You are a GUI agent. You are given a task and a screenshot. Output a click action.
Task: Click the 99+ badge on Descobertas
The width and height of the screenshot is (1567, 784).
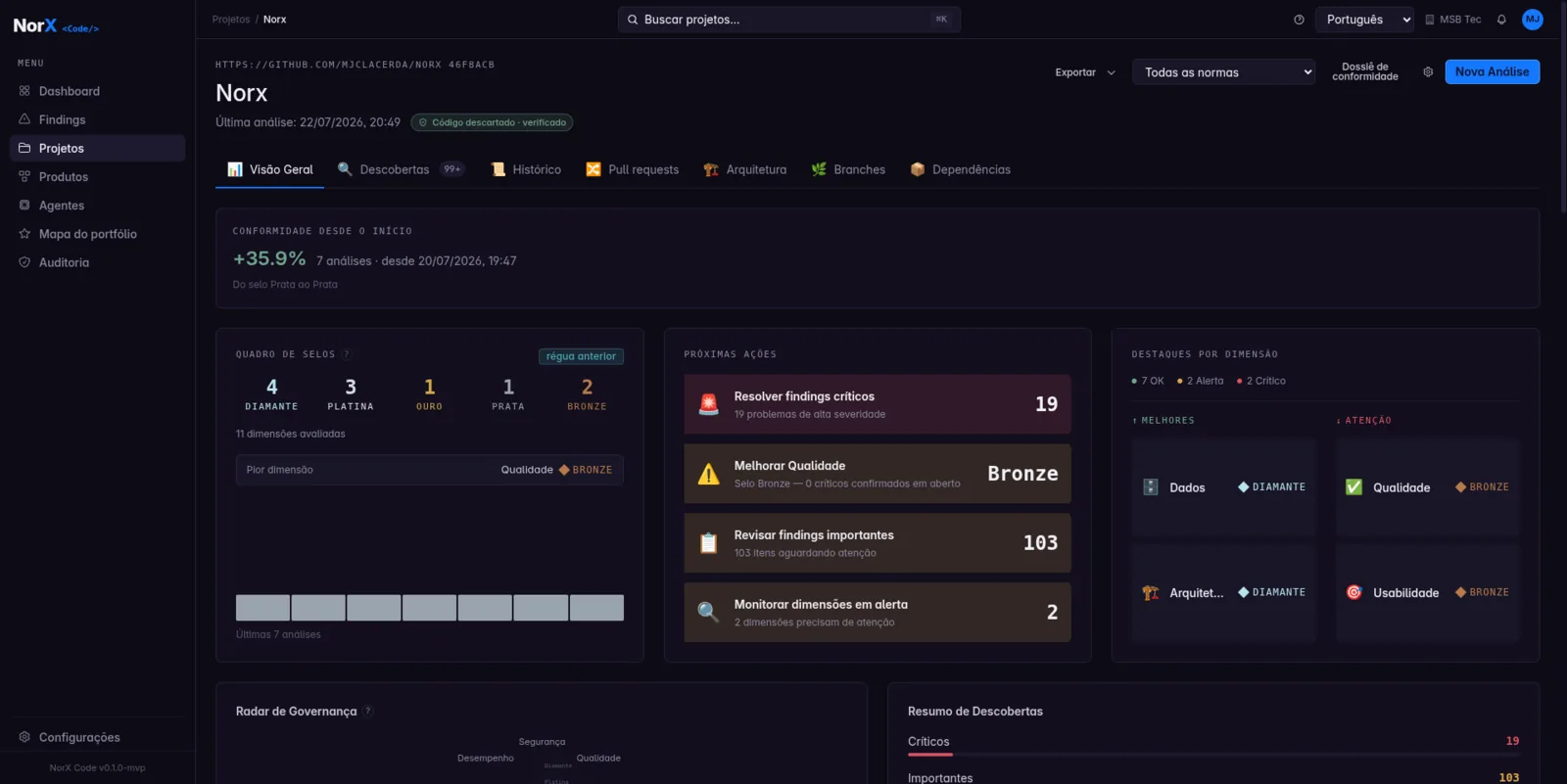tap(451, 169)
